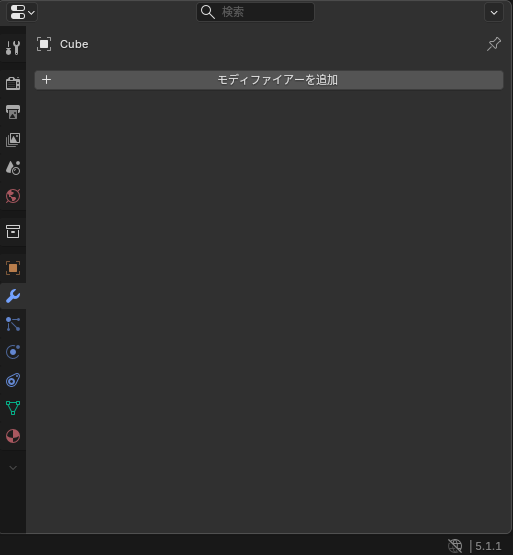Open the Scene properties tab

[13, 168]
